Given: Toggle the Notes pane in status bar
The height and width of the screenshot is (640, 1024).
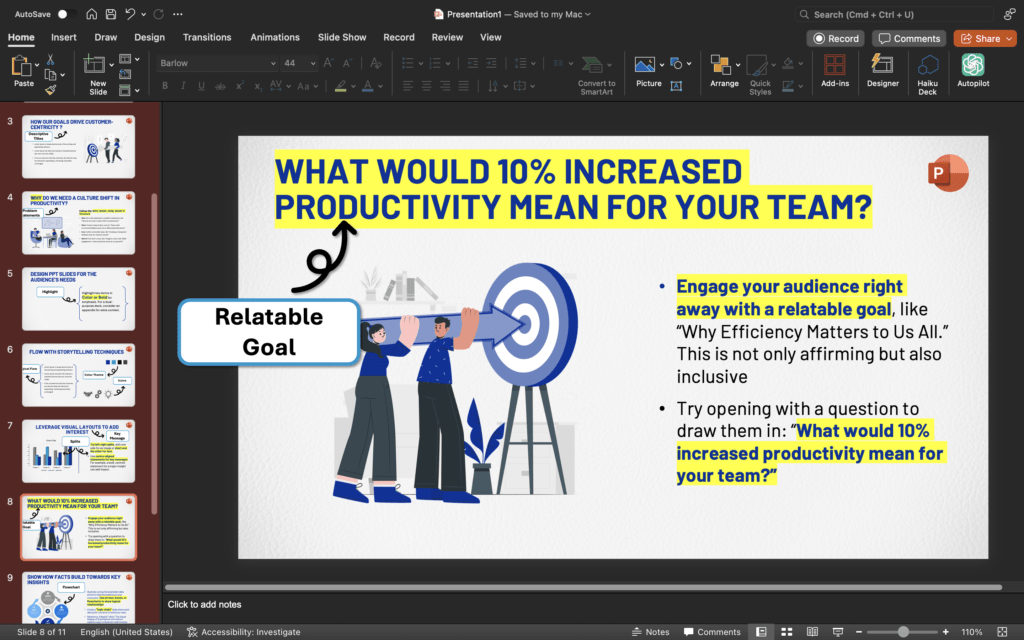Looking at the screenshot, I should 650,632.
